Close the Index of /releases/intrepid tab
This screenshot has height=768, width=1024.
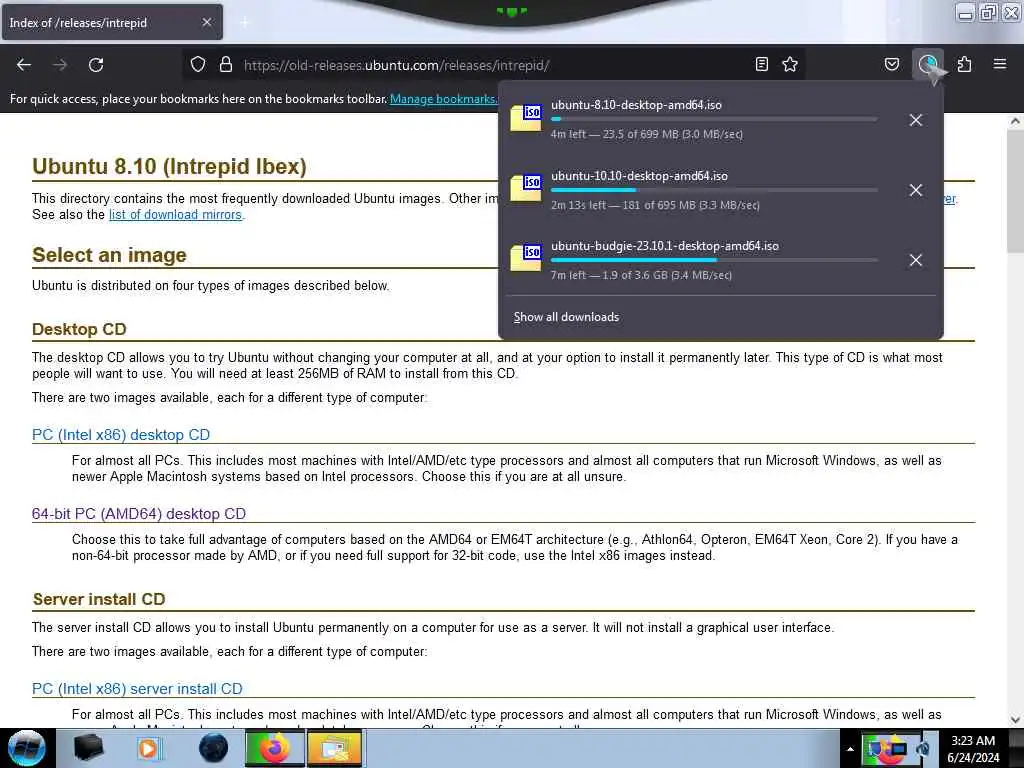tap(207, 22)
